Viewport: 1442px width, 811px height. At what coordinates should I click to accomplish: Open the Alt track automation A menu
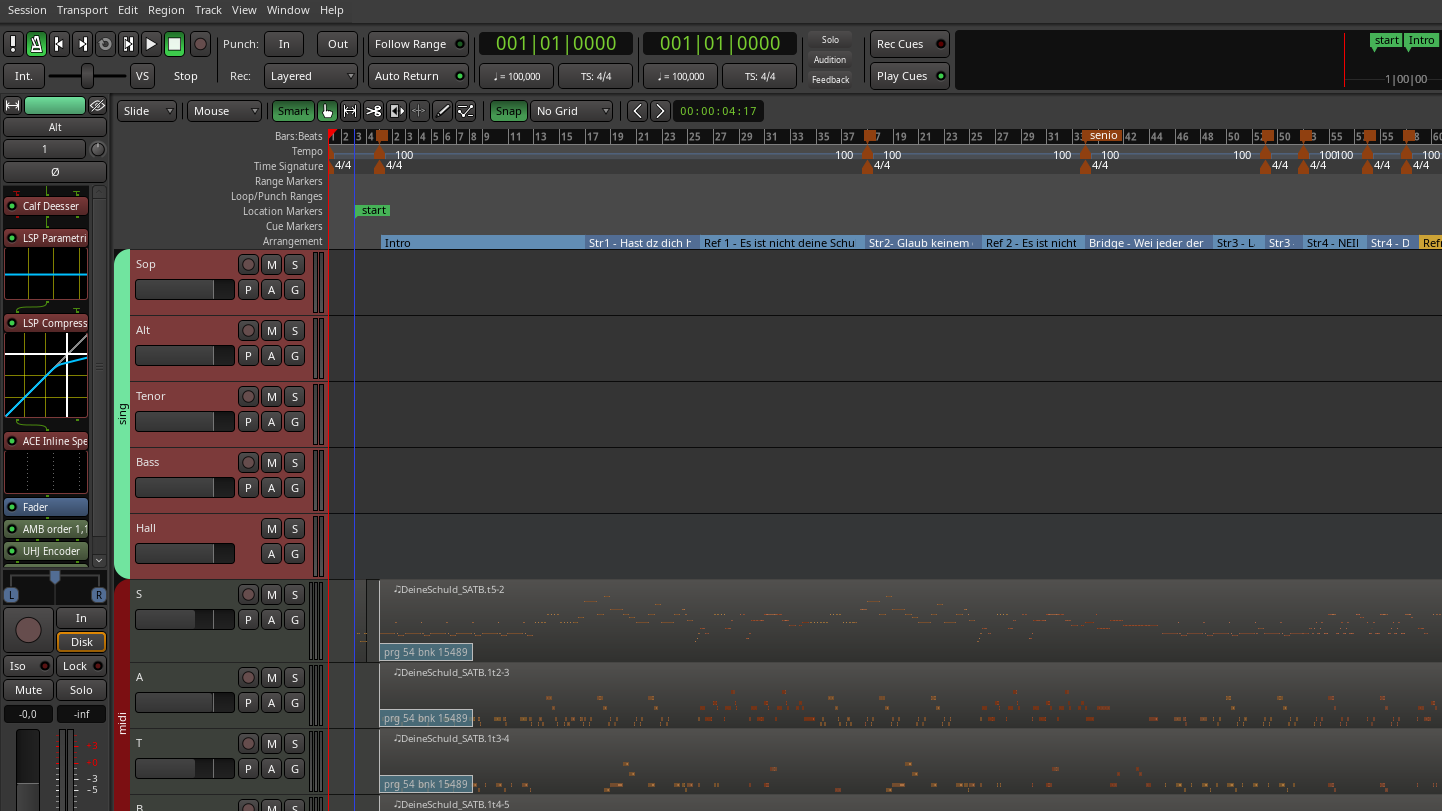(272, 356)
